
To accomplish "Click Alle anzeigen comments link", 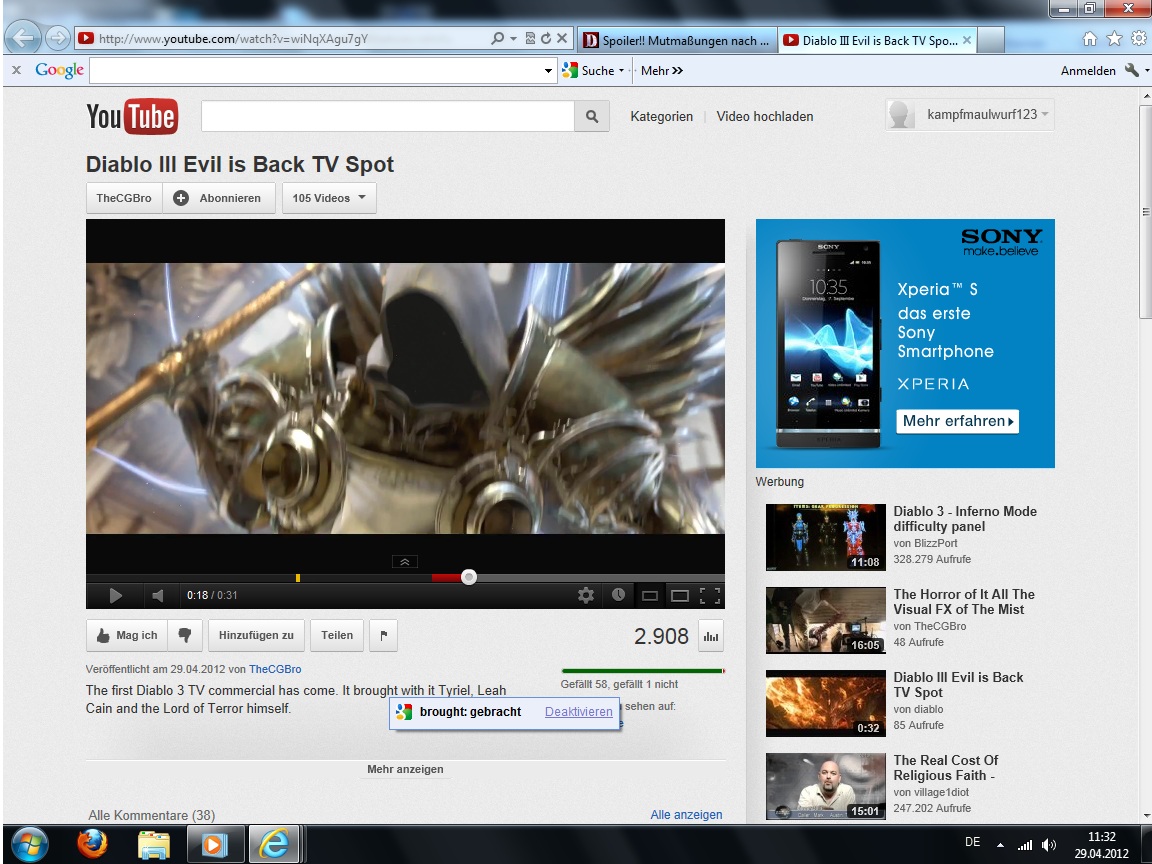I will 686,814.
